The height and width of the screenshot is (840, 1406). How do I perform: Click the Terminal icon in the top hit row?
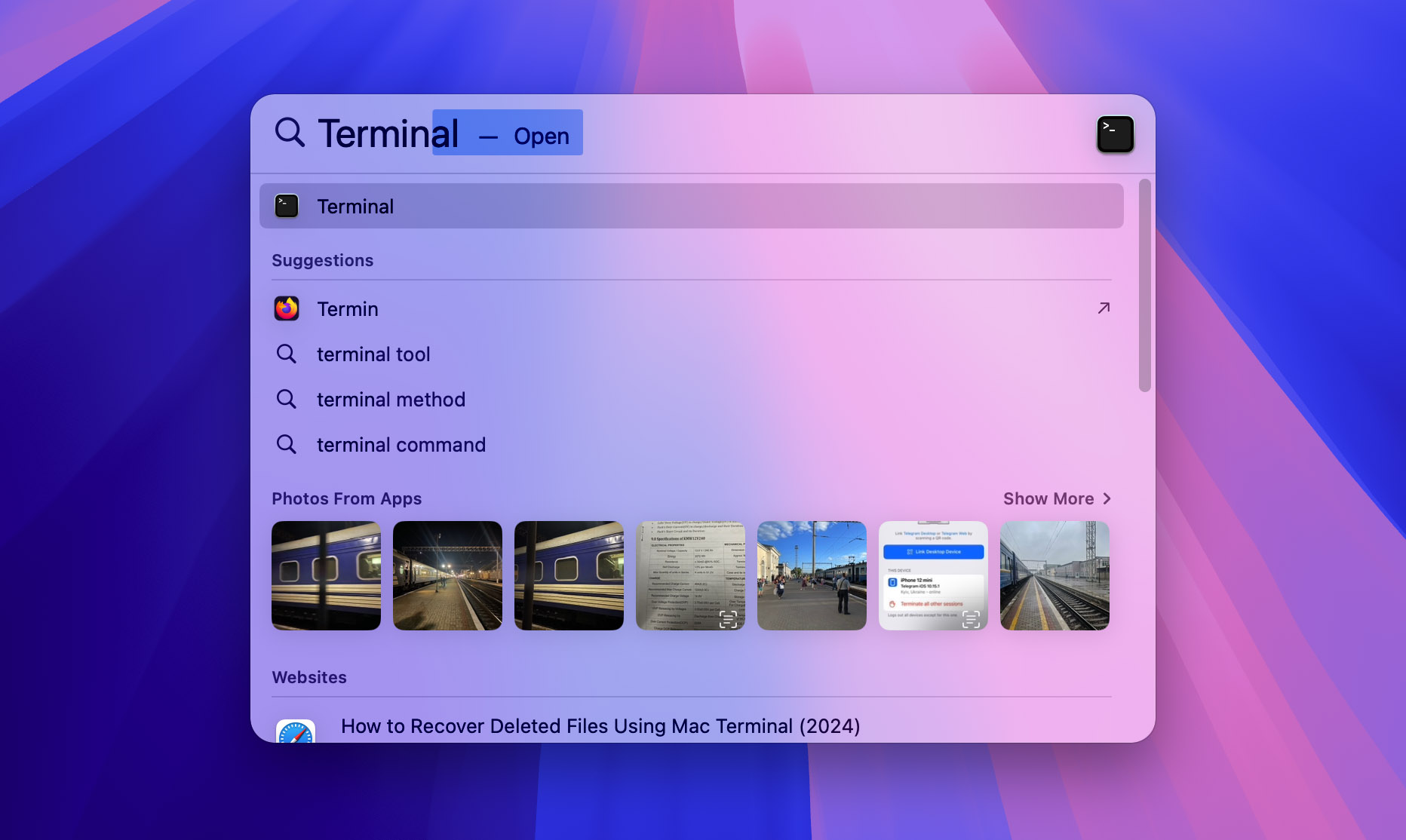tap(287, 206)
